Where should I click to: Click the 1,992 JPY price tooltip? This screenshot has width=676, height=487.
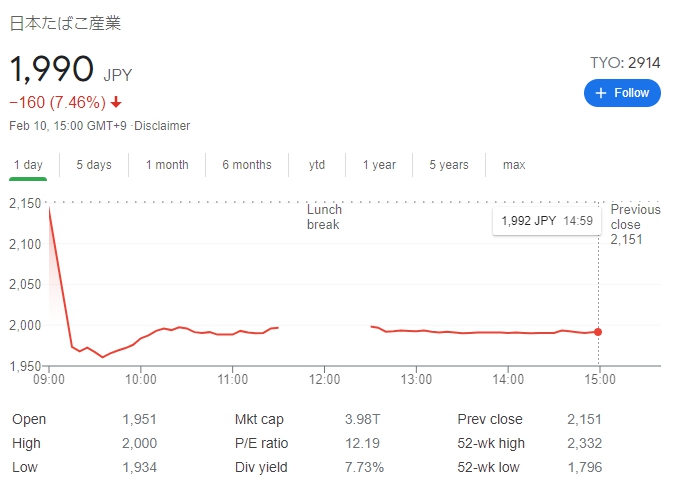[546, 221]
